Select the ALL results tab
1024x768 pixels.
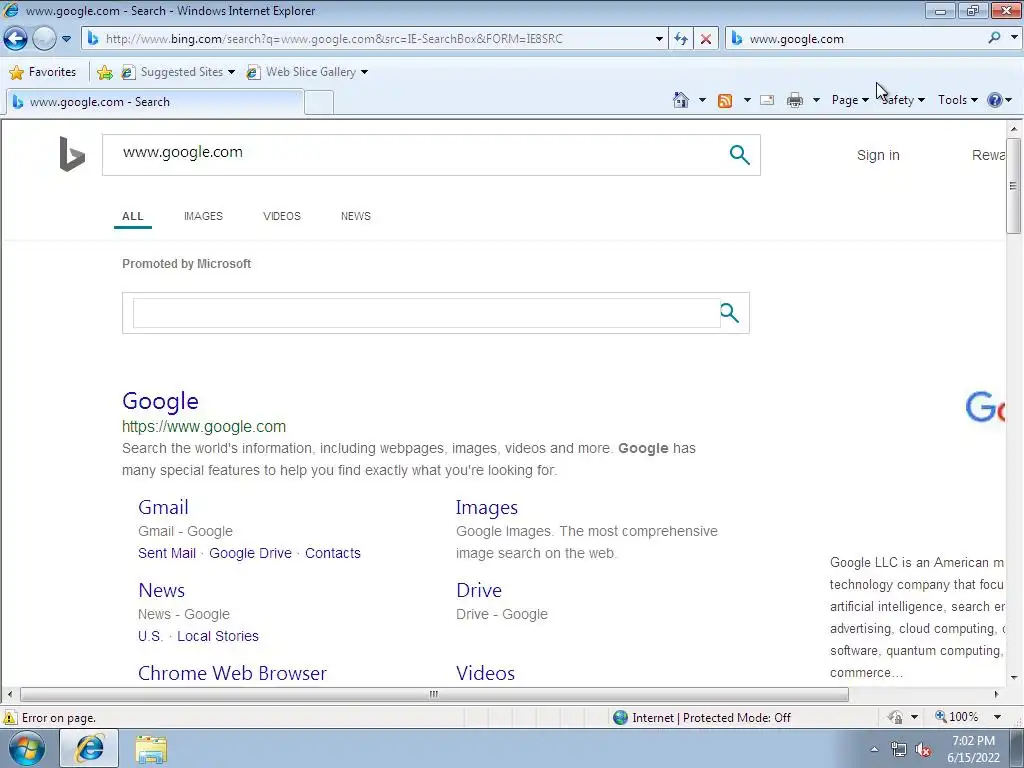pos(133,216)
